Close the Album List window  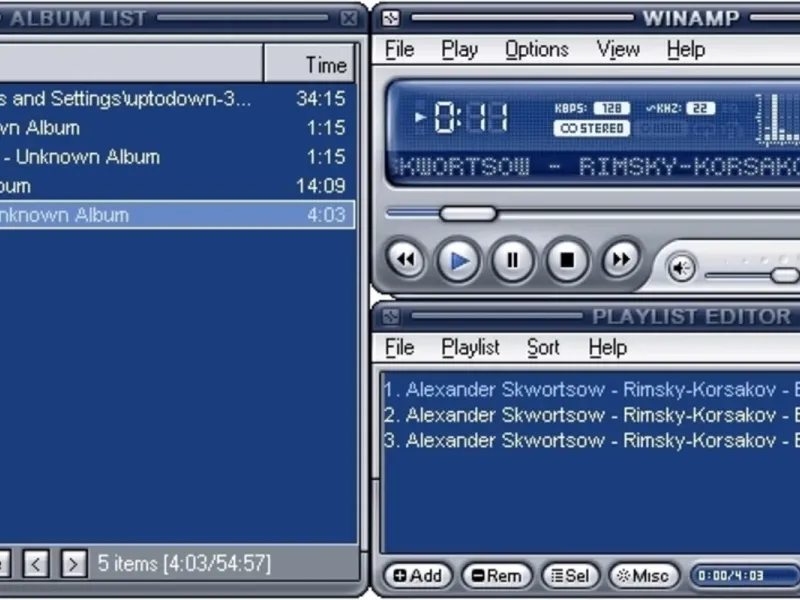pos(349,19)
